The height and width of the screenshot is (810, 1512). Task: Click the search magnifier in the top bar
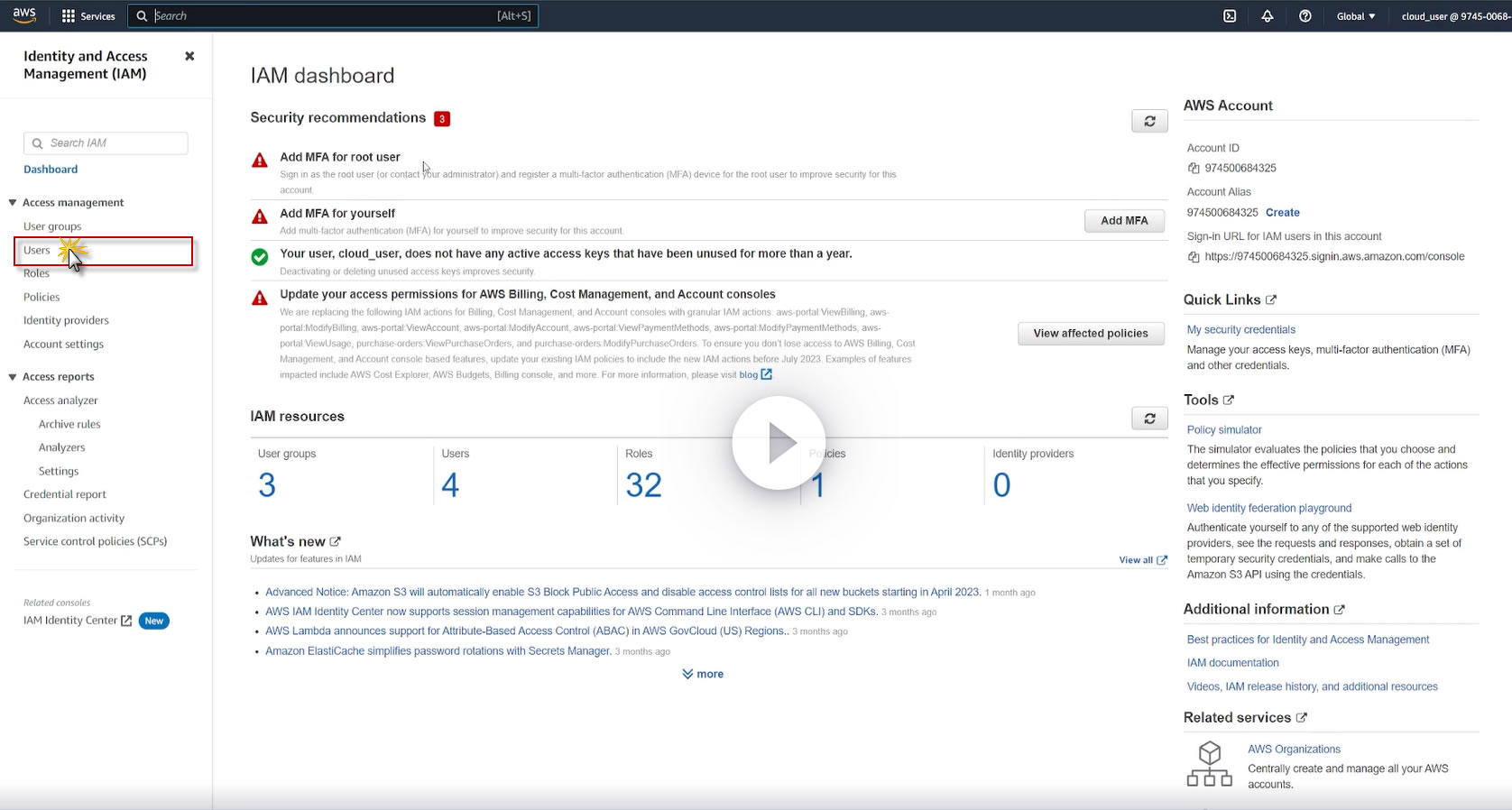coord(142,16)
